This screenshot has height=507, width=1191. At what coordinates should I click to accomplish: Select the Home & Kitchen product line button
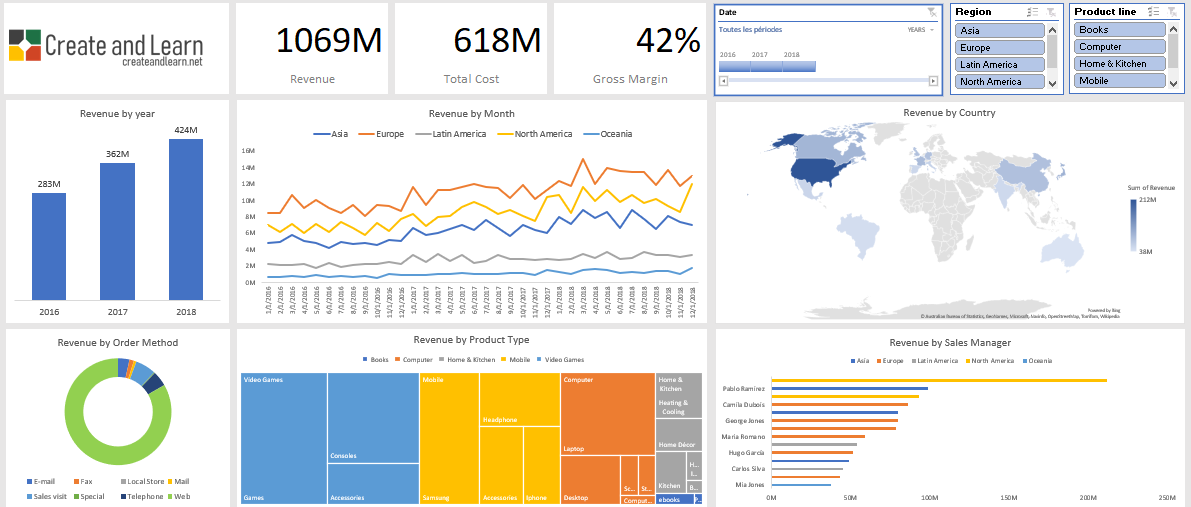pyautogui.click(x=1120, y=64)
